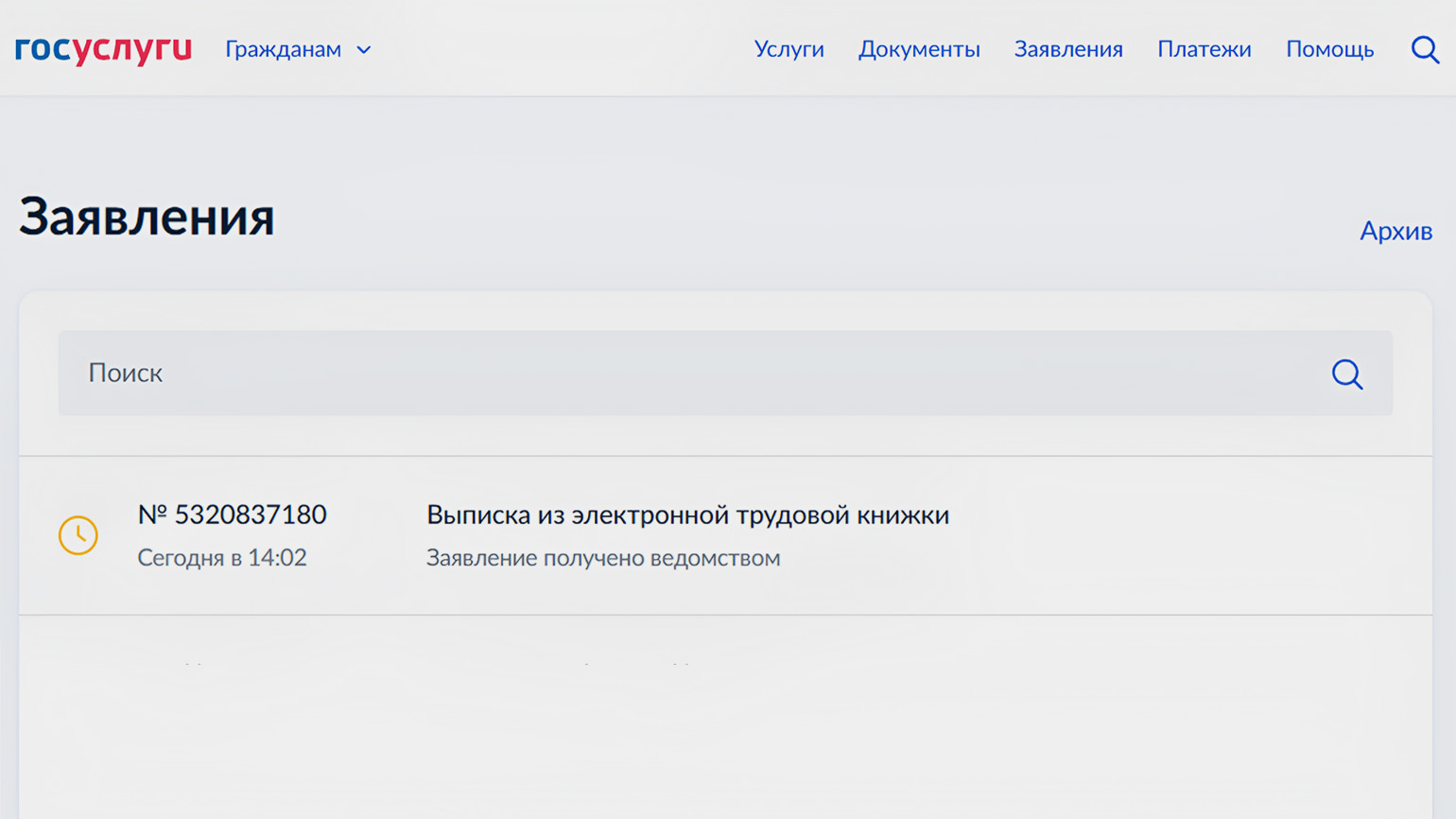
Task: Open the Помощь page
Action: 1329,49
